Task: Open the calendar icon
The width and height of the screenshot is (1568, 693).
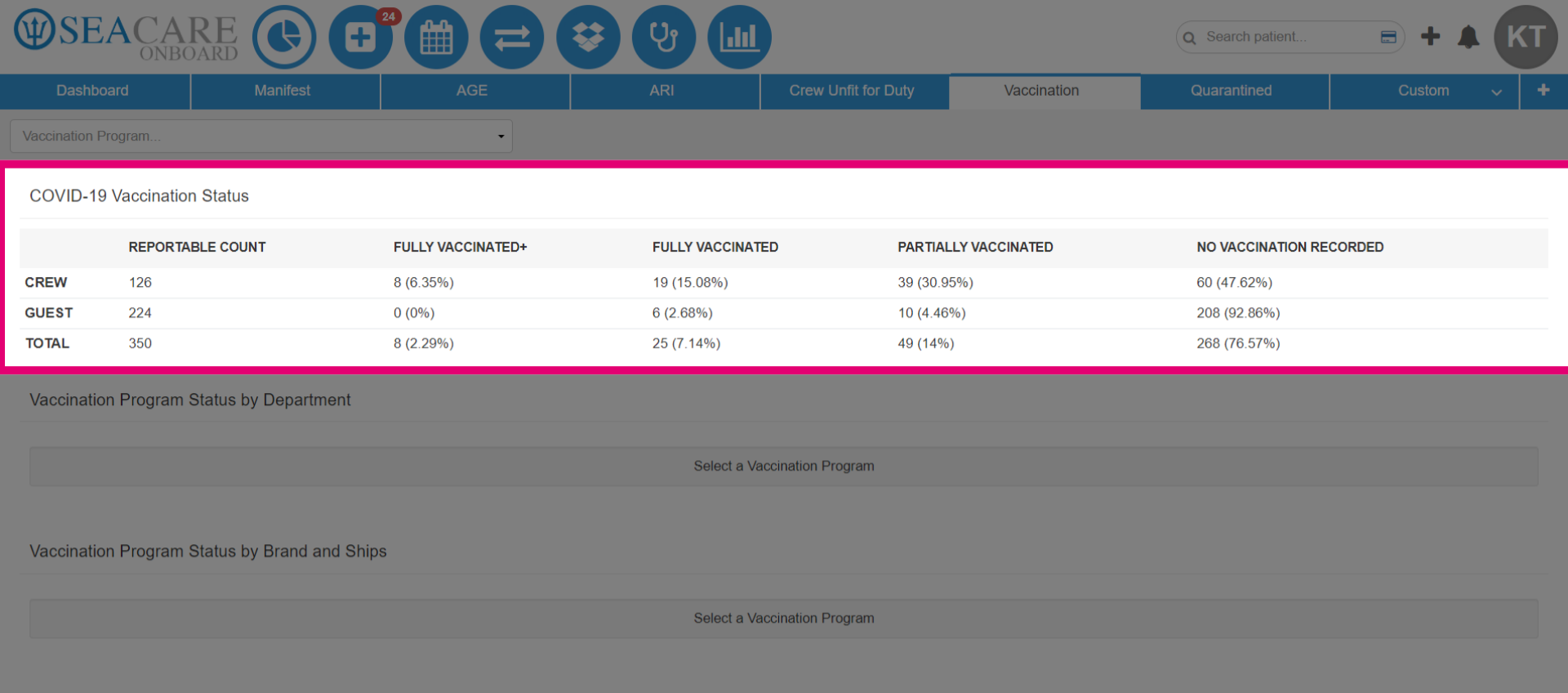Action: (436, 37)
